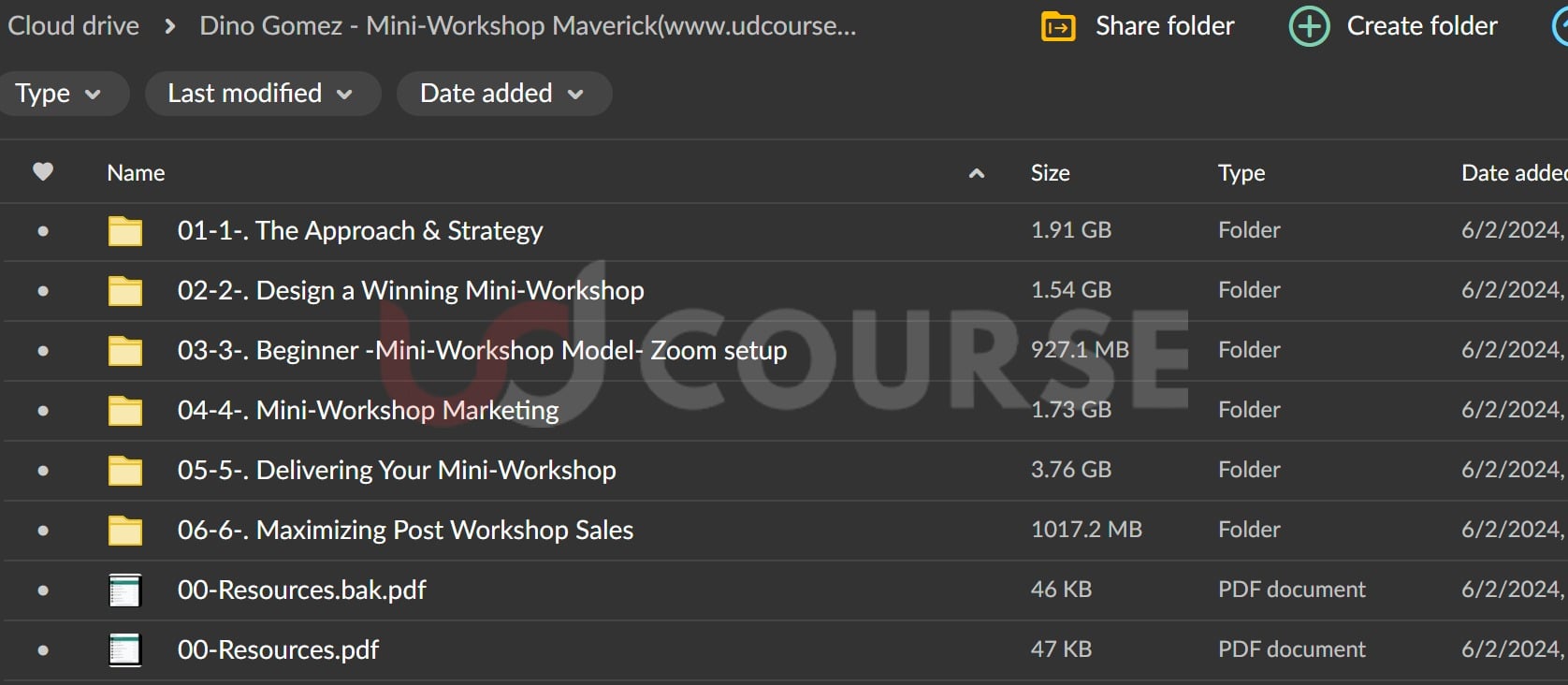1568x685 pixels.
Task: Expand the Last modified filter
Action: [x=260, y=94]
